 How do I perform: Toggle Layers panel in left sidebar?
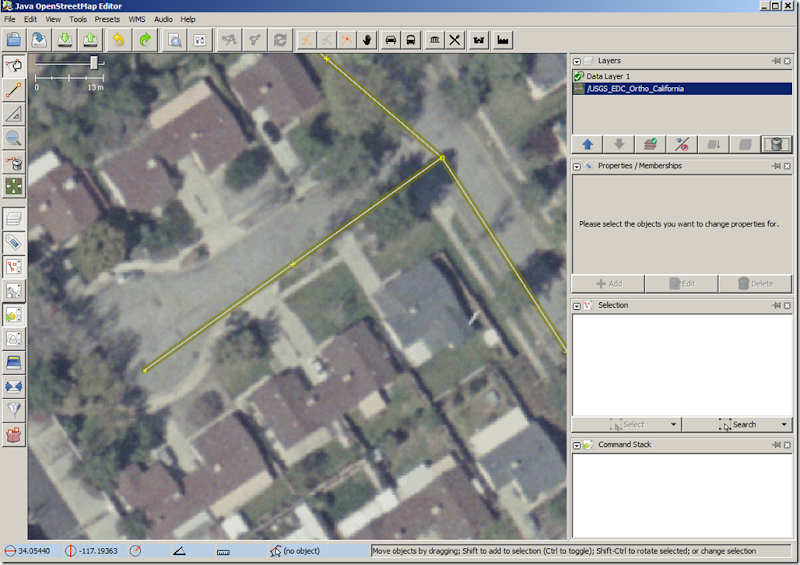click(14, 219)
